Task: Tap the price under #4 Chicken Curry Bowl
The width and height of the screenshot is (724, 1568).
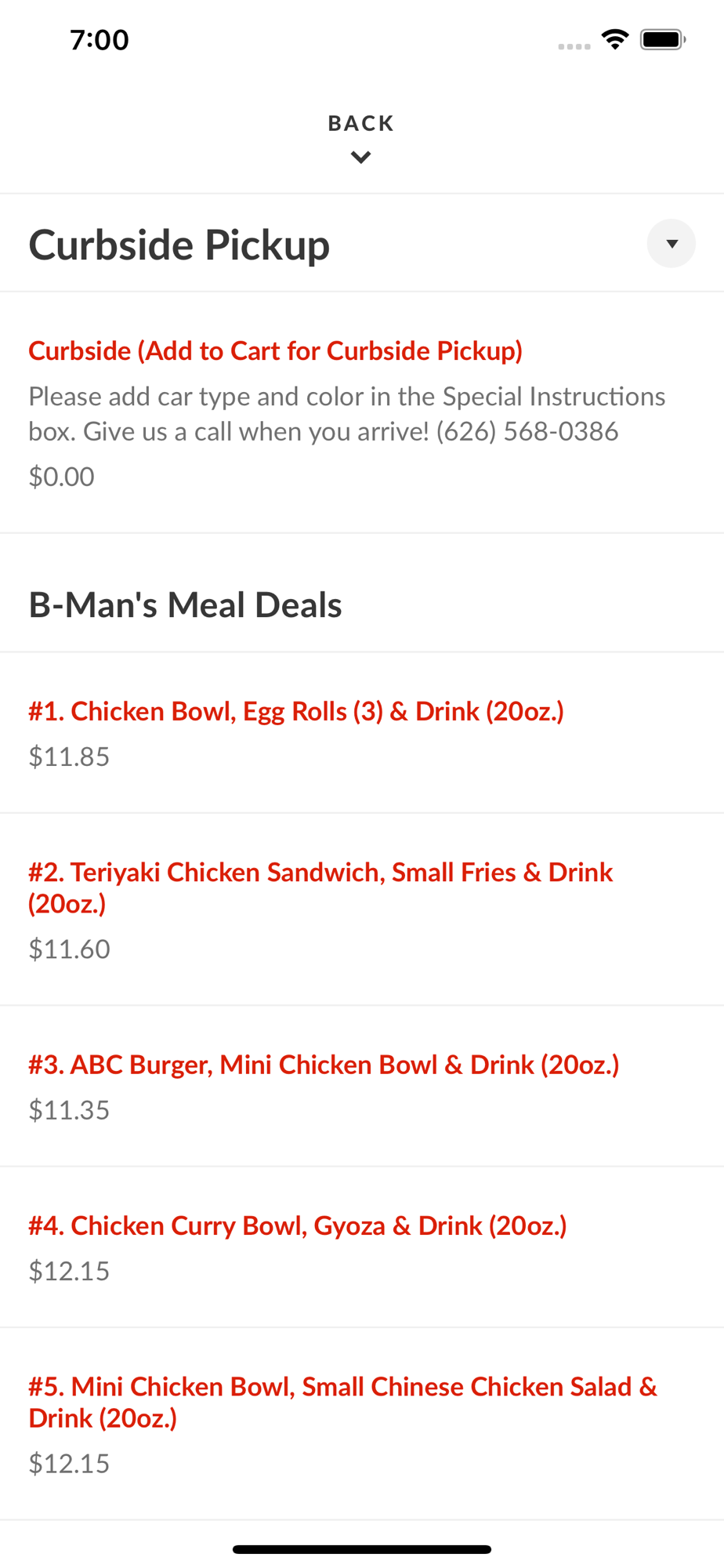Action: 69,1271
